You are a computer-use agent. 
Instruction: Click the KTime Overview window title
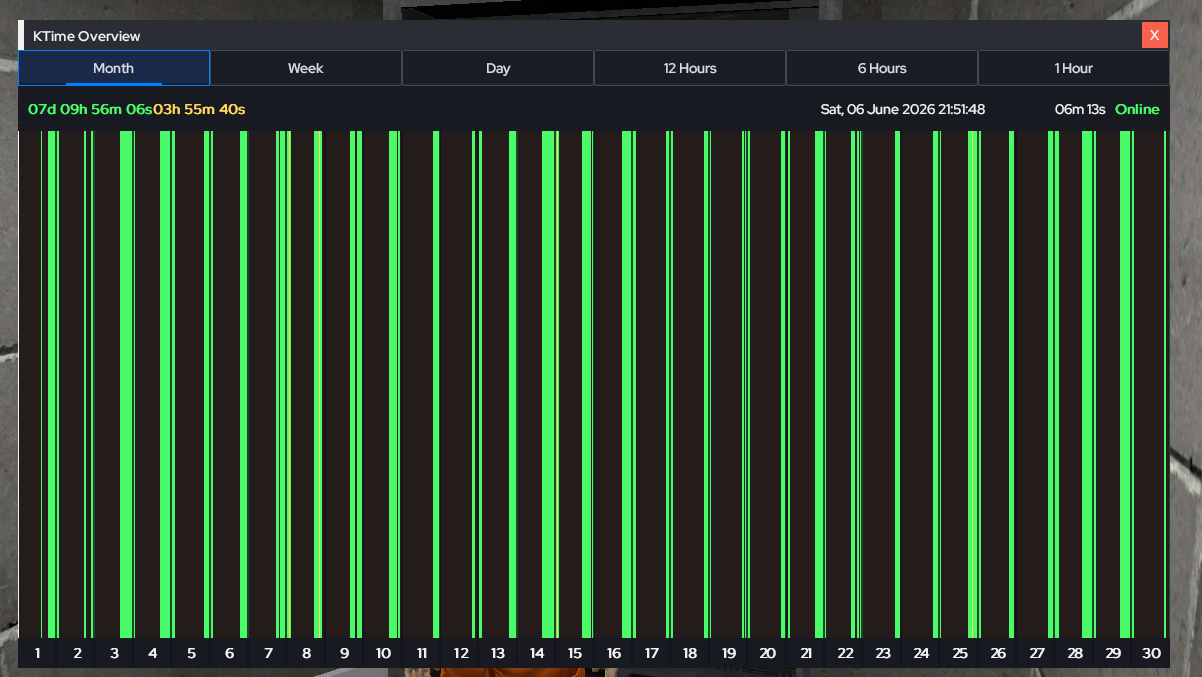(87, 36)
